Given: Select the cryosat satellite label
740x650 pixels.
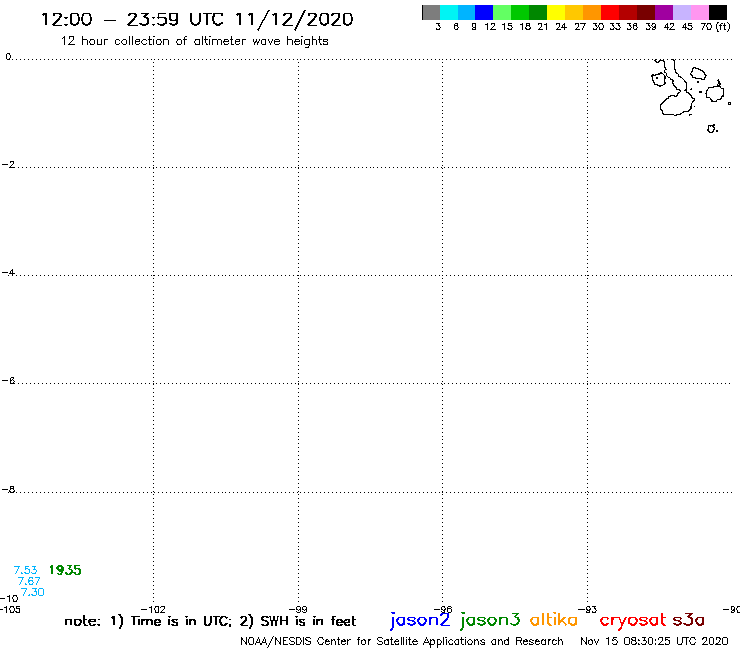Looking at the screenshot, I should coord(633,621).
